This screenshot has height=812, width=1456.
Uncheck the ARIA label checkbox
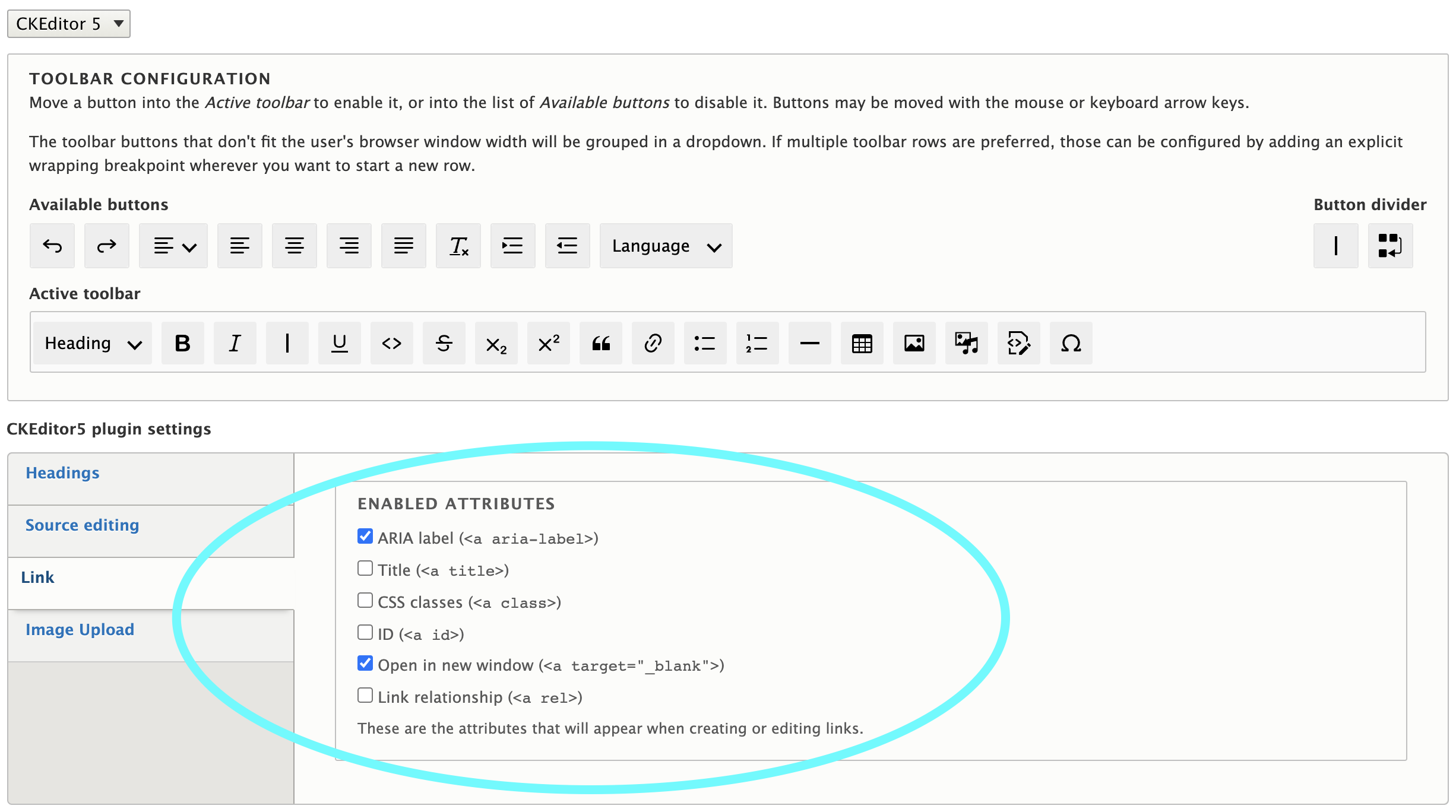[x=365, y=537]
